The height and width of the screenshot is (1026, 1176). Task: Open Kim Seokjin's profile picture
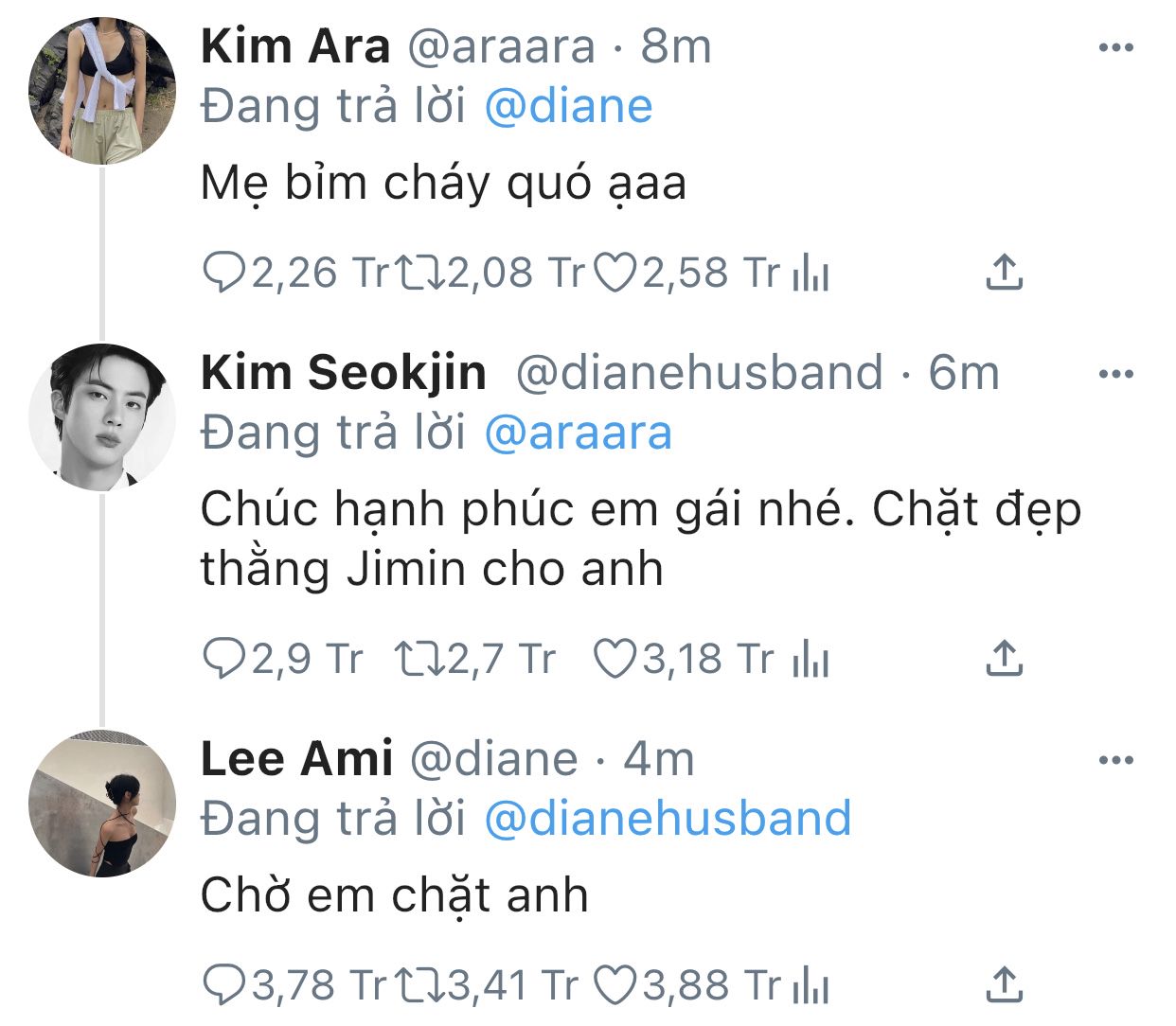pyautogui.click(x=102, y=417)
